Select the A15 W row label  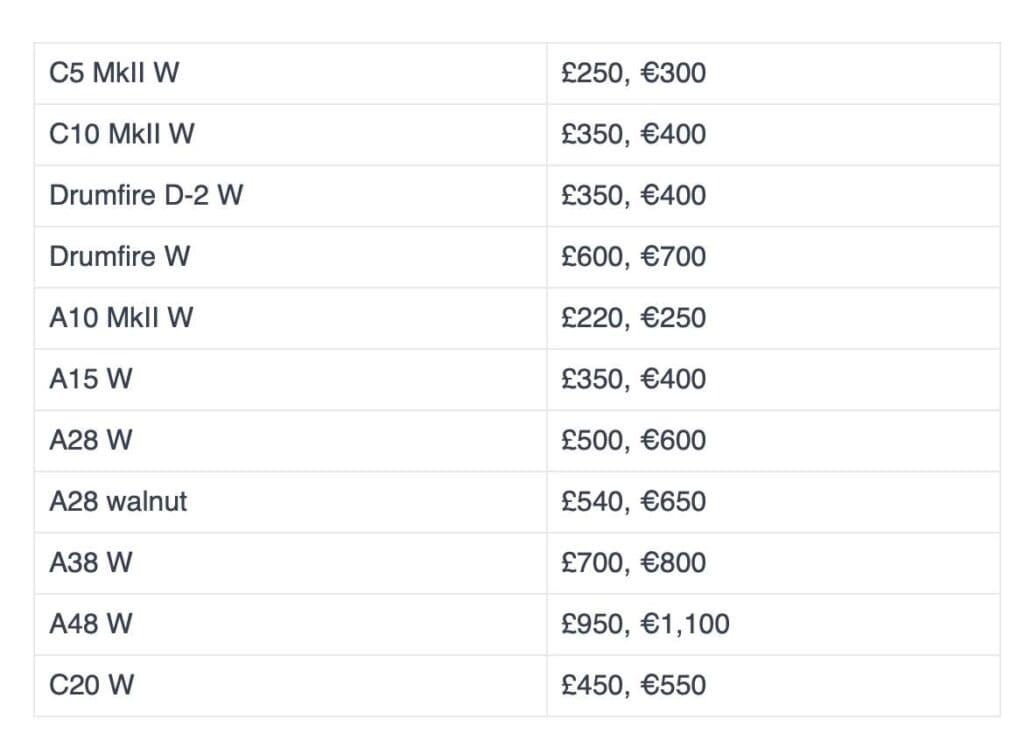click(91, 379)
